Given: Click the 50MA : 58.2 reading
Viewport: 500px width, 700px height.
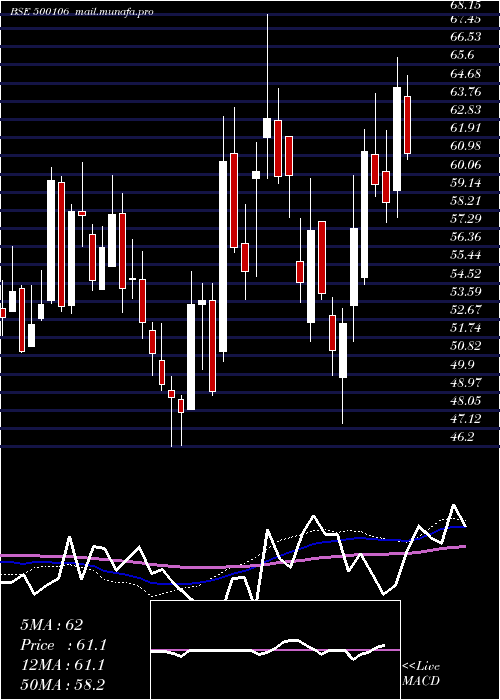Looking at the screenshot, I should click(x=62, y=685).
